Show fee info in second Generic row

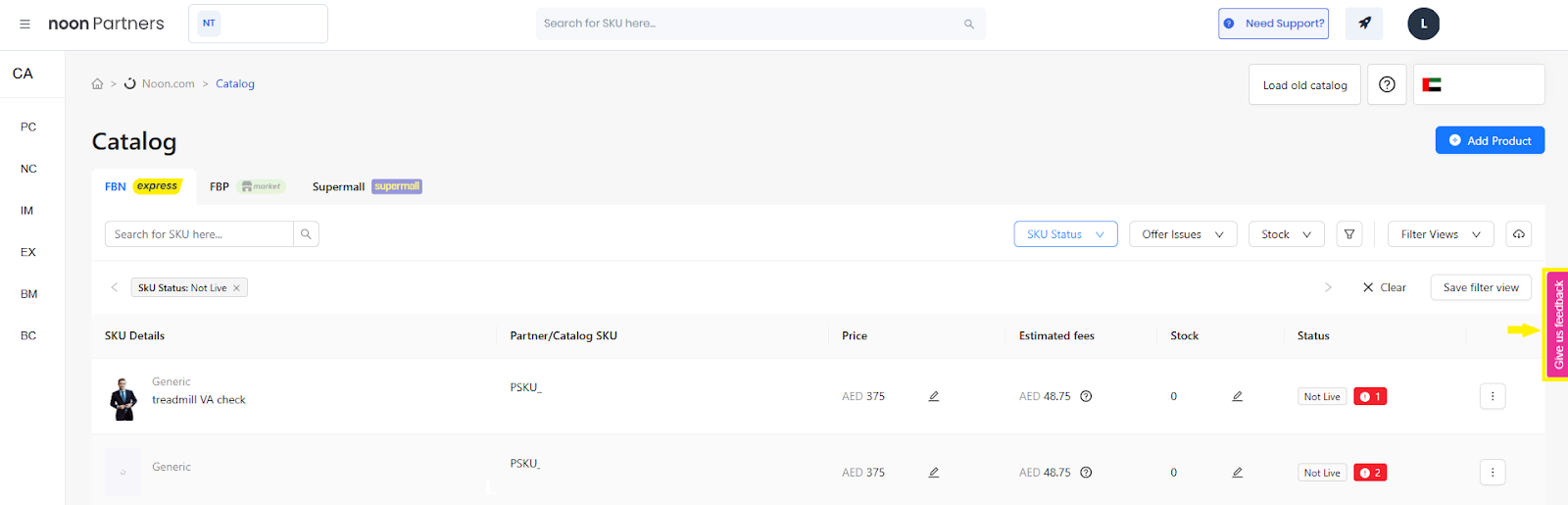[x=1086, y=473]
